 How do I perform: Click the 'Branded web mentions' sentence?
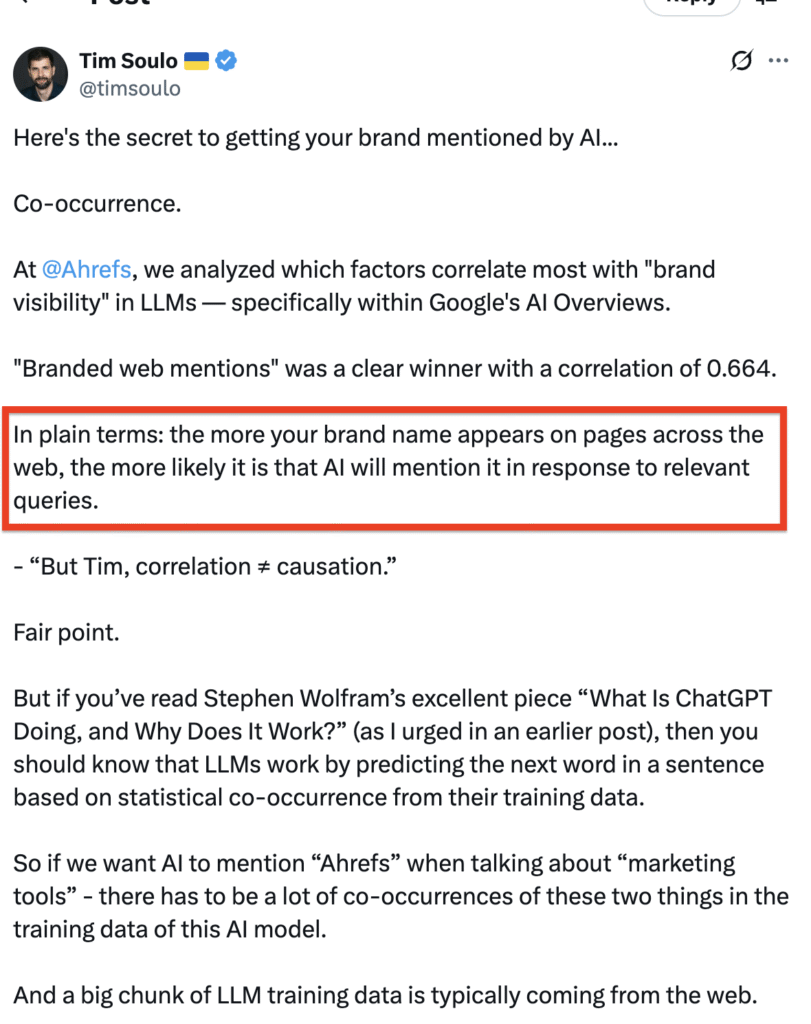(393, 368)
